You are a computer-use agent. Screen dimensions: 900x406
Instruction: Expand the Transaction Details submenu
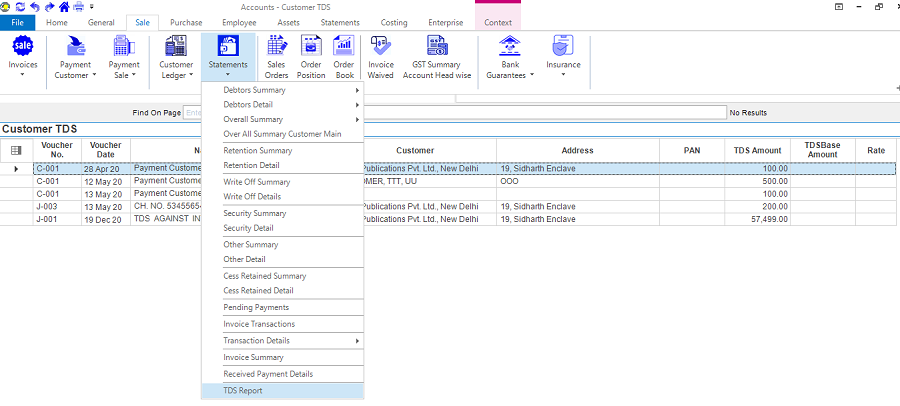(x=290, y=341)
